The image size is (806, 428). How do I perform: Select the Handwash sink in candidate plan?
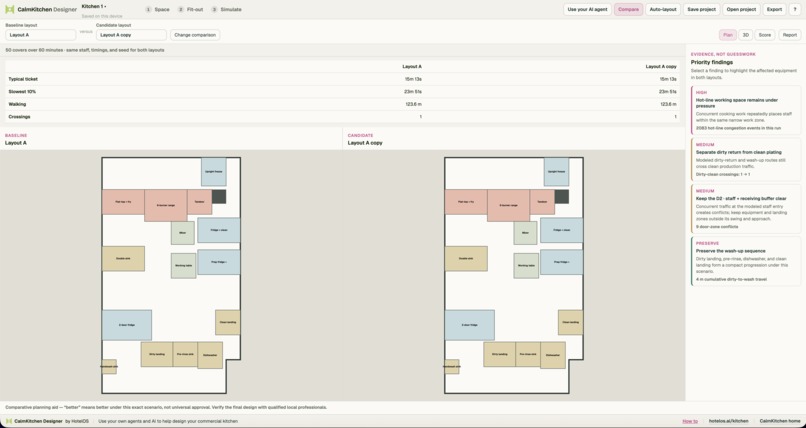click(452, 366)
